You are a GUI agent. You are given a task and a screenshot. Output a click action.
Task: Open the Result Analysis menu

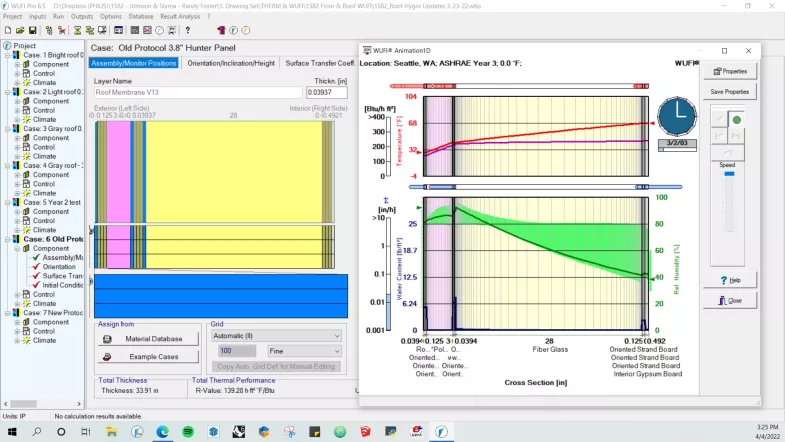click(181, 17)
